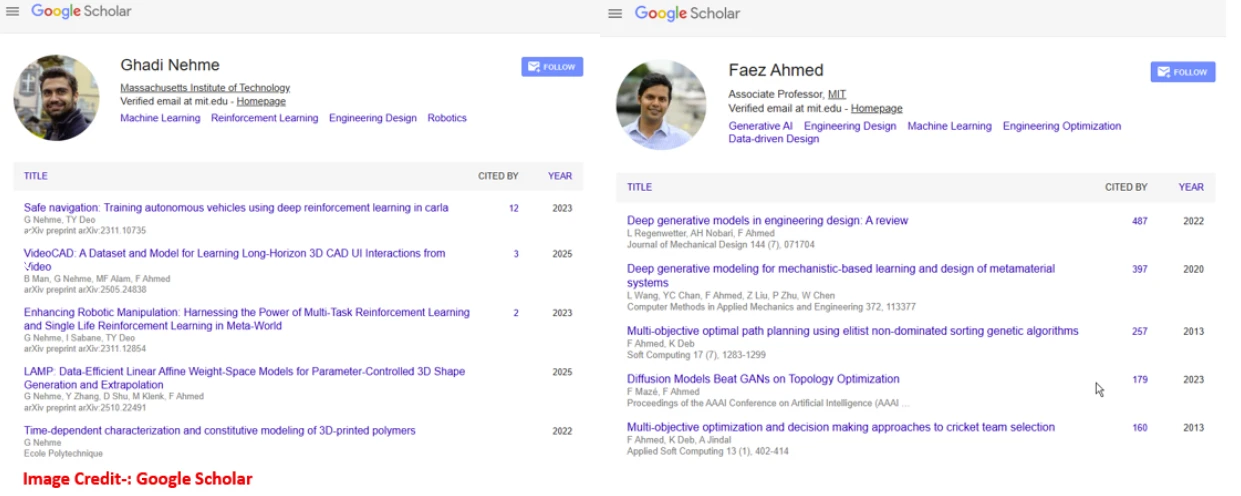Image resolution: width=1241 pixels, height=496 pixels.
Task: View 12 citations for Safe navigation paper
Action: 513,209
